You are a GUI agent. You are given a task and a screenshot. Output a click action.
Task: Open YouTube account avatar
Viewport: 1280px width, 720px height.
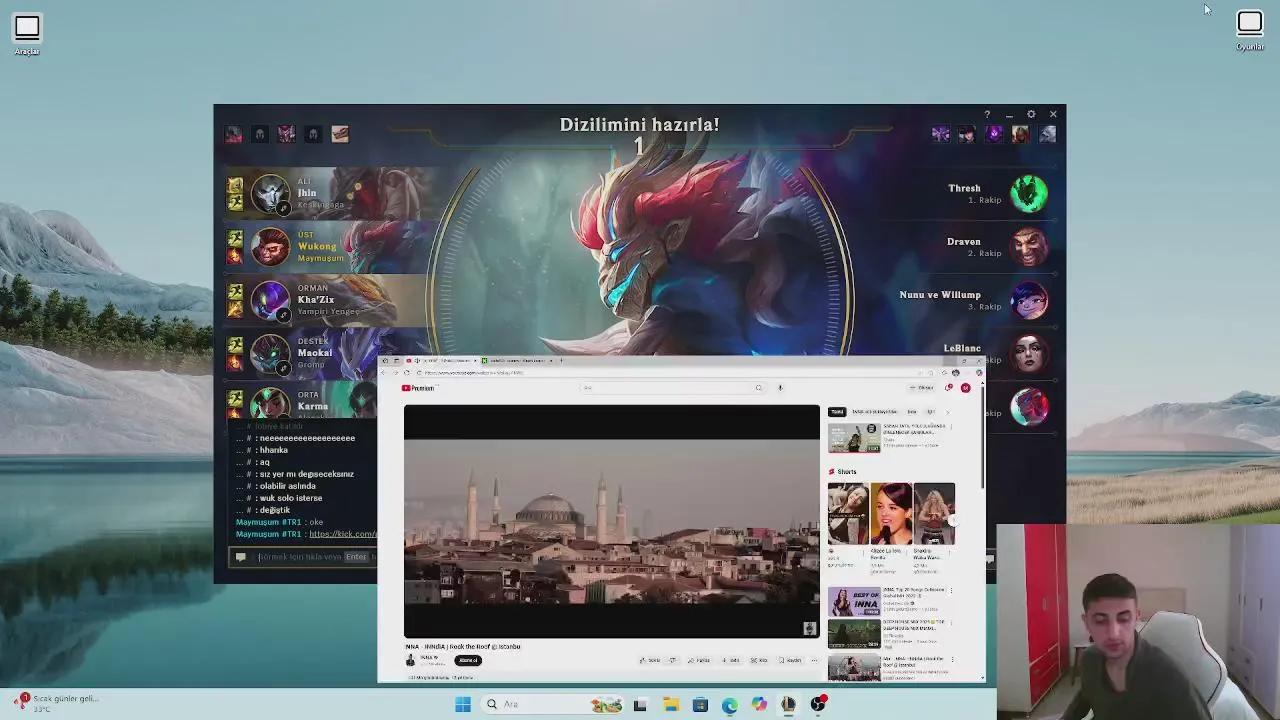click(x=965, y=388)
